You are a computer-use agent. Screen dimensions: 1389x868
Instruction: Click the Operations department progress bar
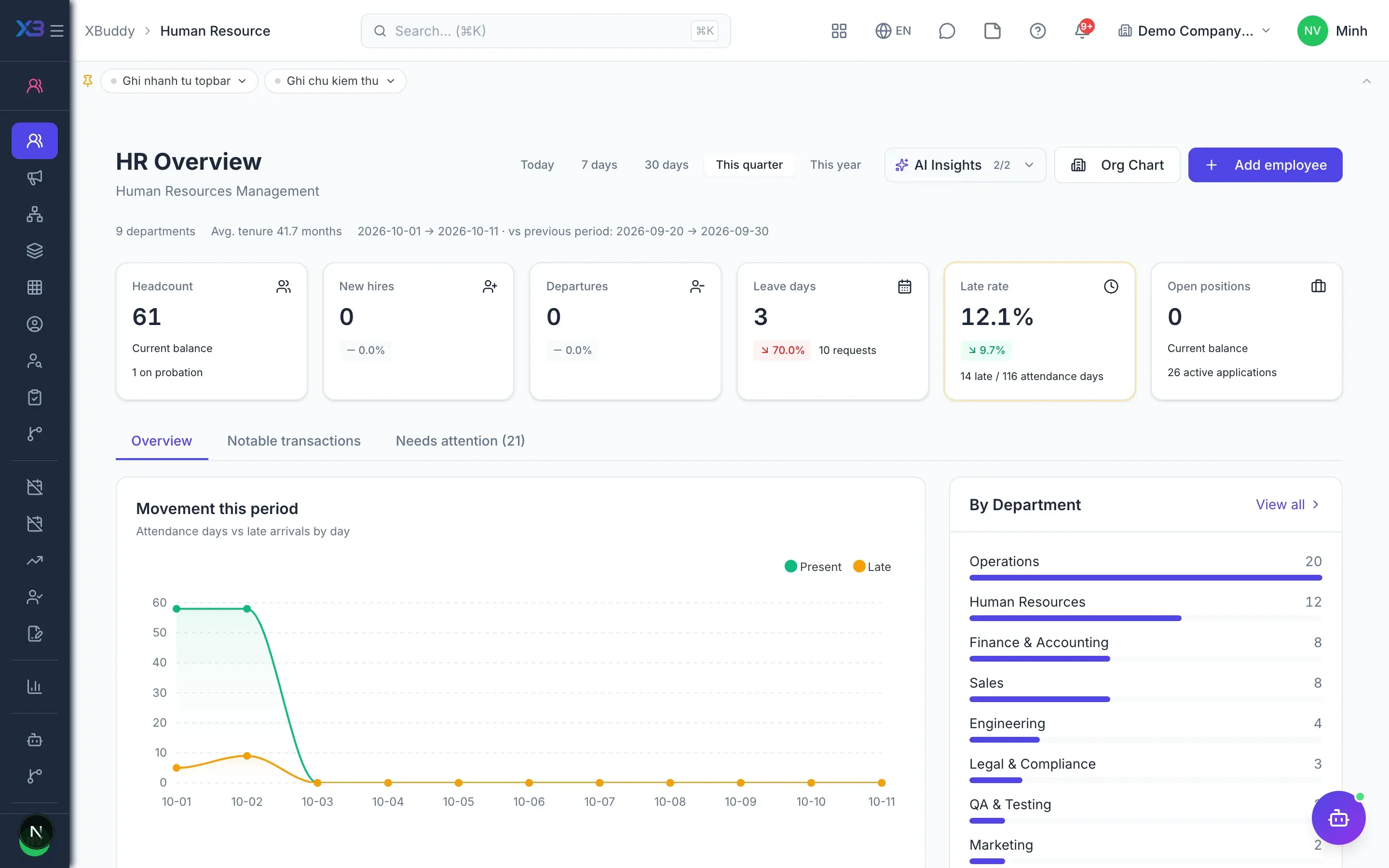[1145, 578]
